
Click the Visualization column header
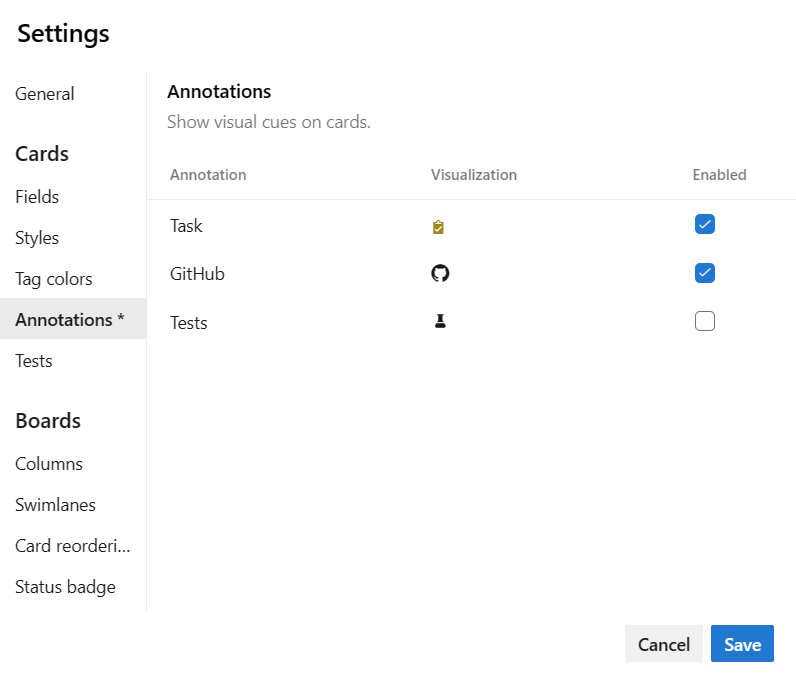click(474, 175)
